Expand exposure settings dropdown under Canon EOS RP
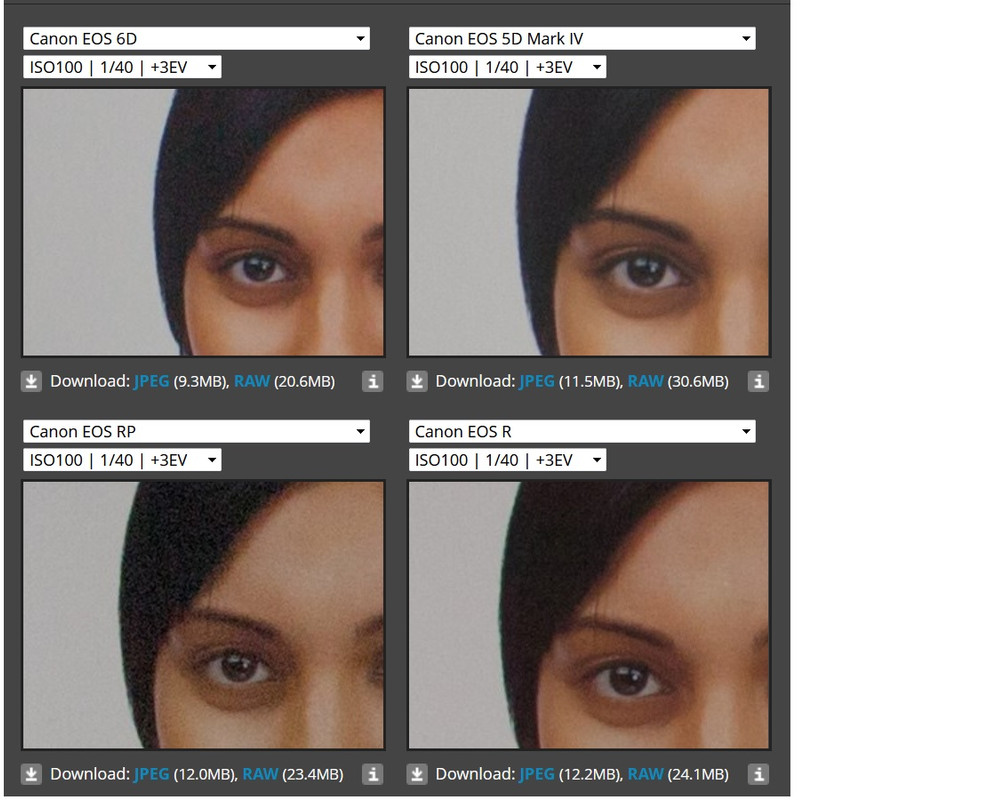Screen dimensions: 996x800 [122, 460]
